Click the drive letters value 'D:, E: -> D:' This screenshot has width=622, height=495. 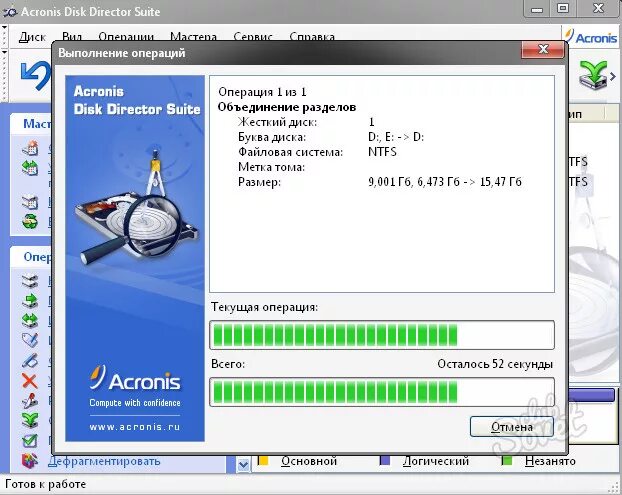click(396, 137)
